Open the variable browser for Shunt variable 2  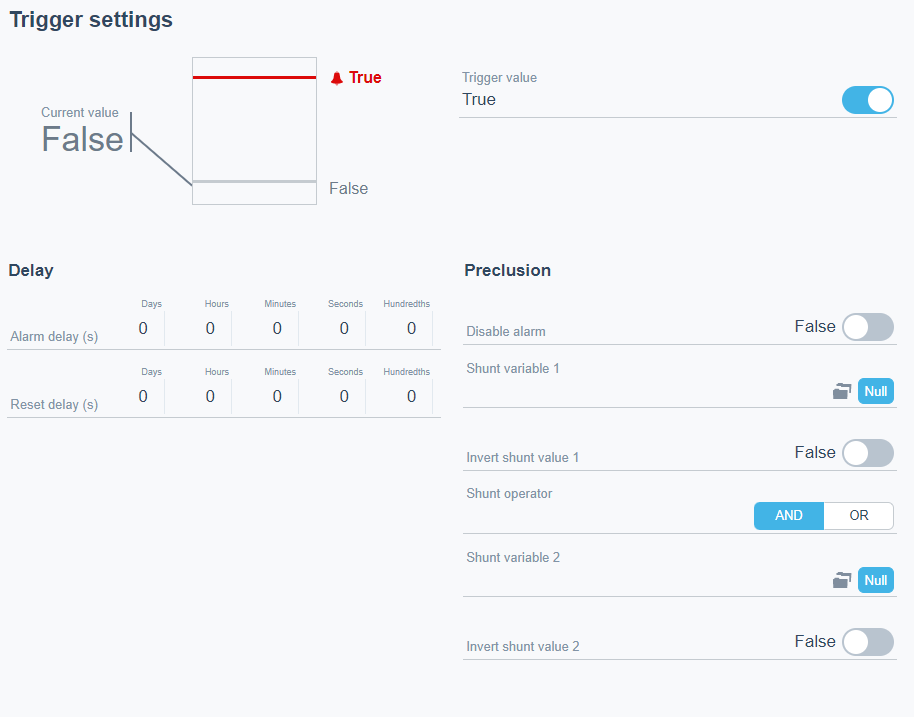(x=842, y=580)
